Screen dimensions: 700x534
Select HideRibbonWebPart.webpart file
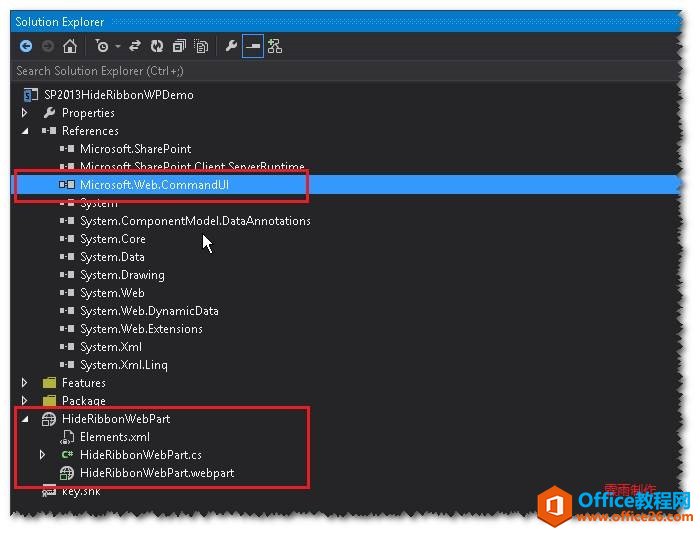point(157,473)
